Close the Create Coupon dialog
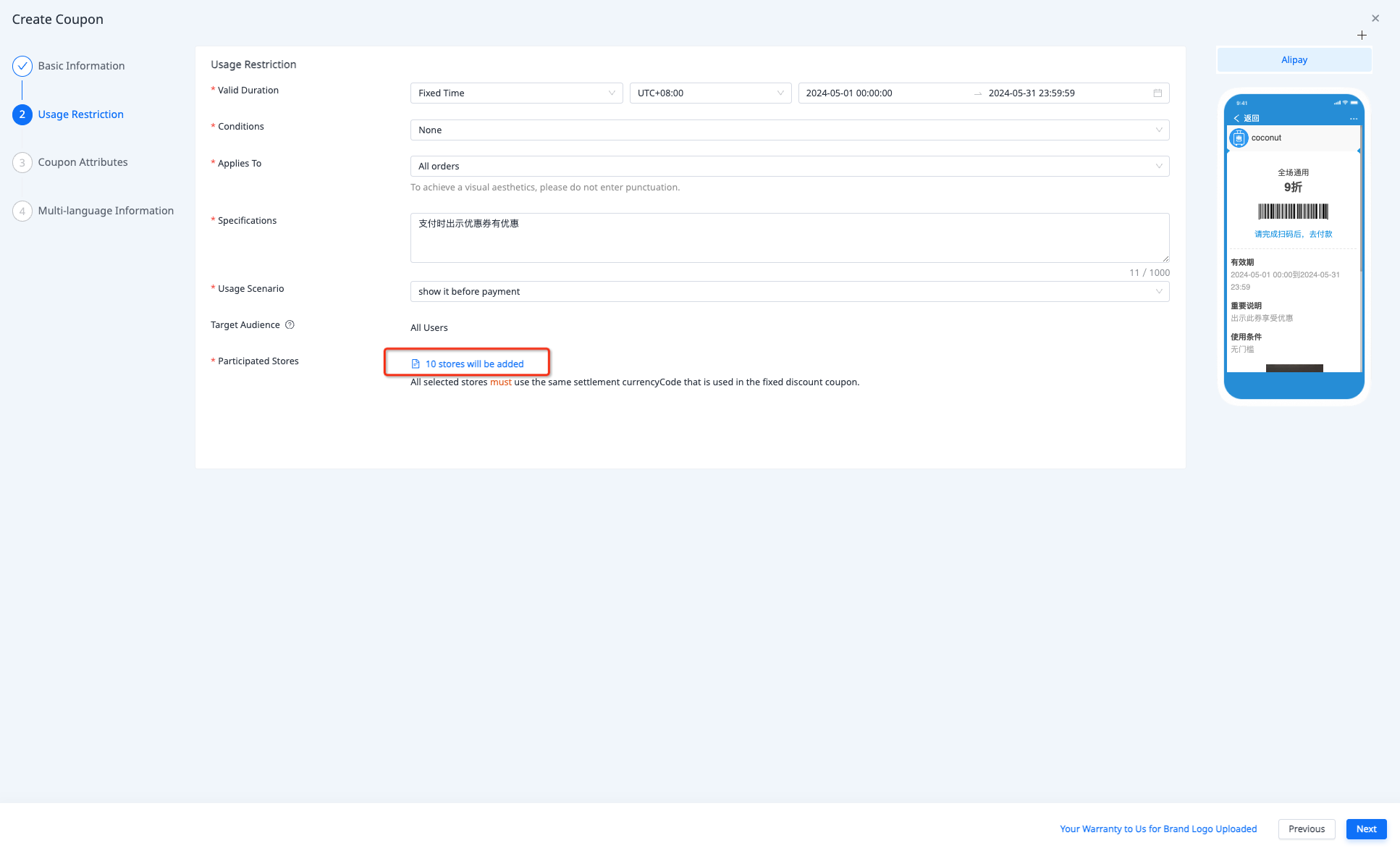This screenshot has width=1400, height=848. 1375,19
